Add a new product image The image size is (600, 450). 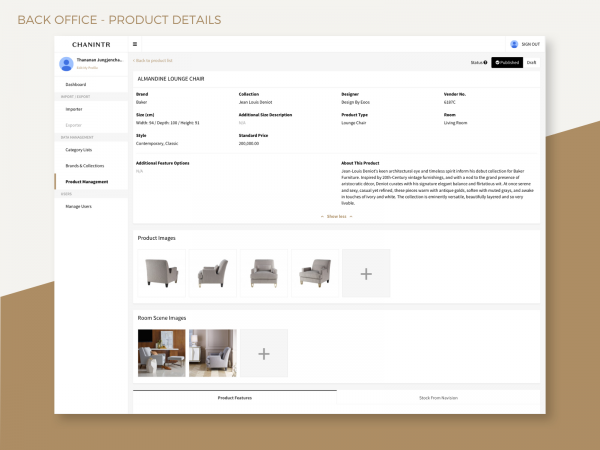[x=366, y=273]
